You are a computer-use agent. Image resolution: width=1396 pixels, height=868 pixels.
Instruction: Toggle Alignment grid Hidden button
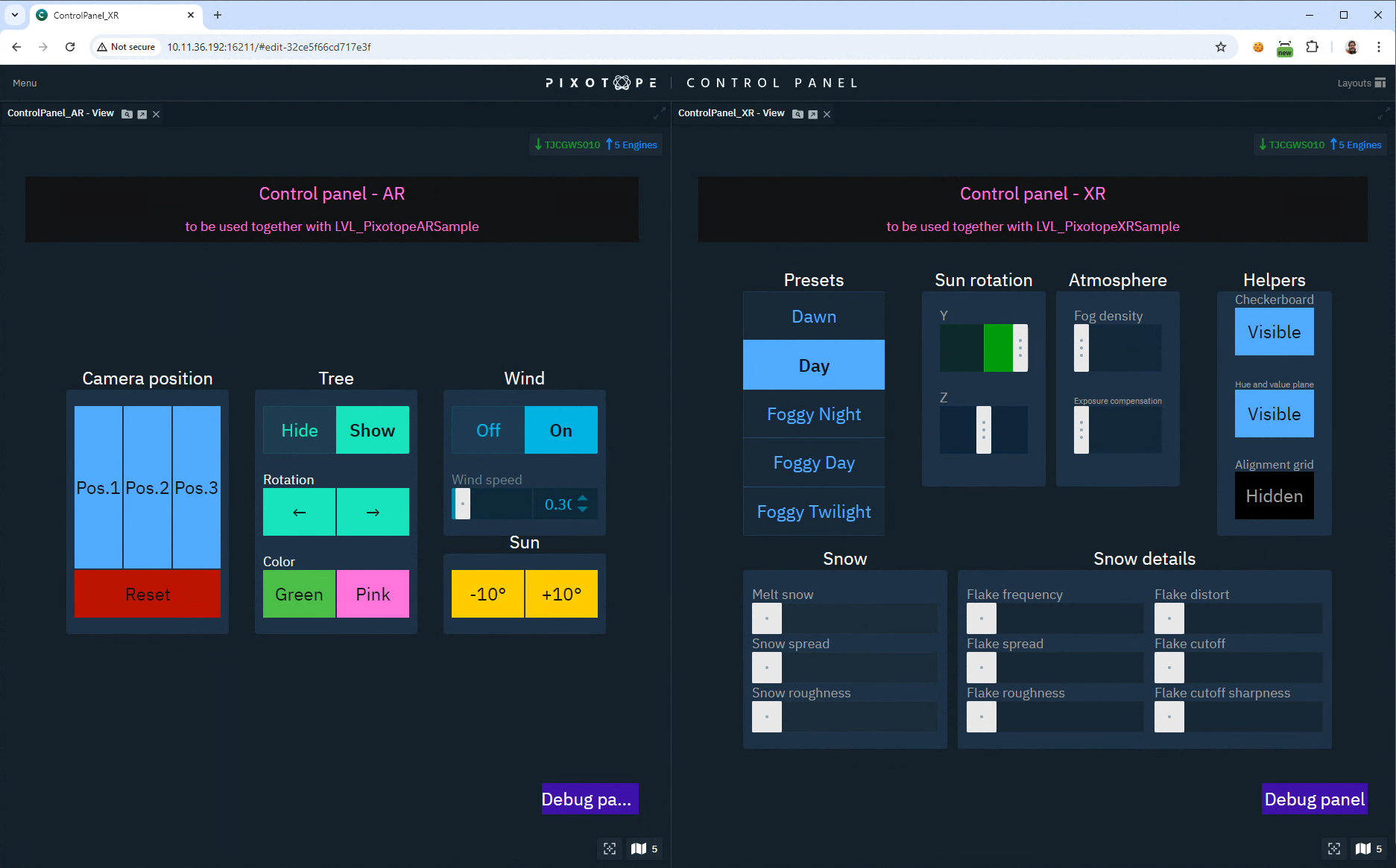[1274, 496]
